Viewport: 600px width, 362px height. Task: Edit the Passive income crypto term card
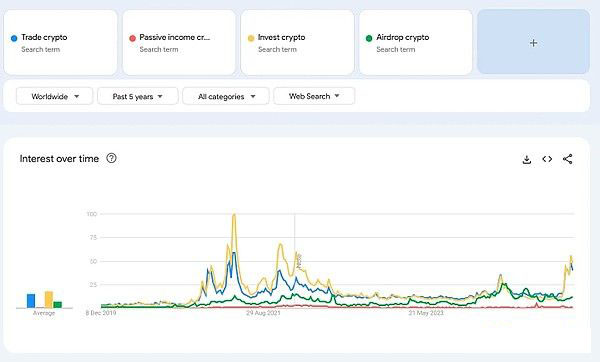[x=179, y=42]
